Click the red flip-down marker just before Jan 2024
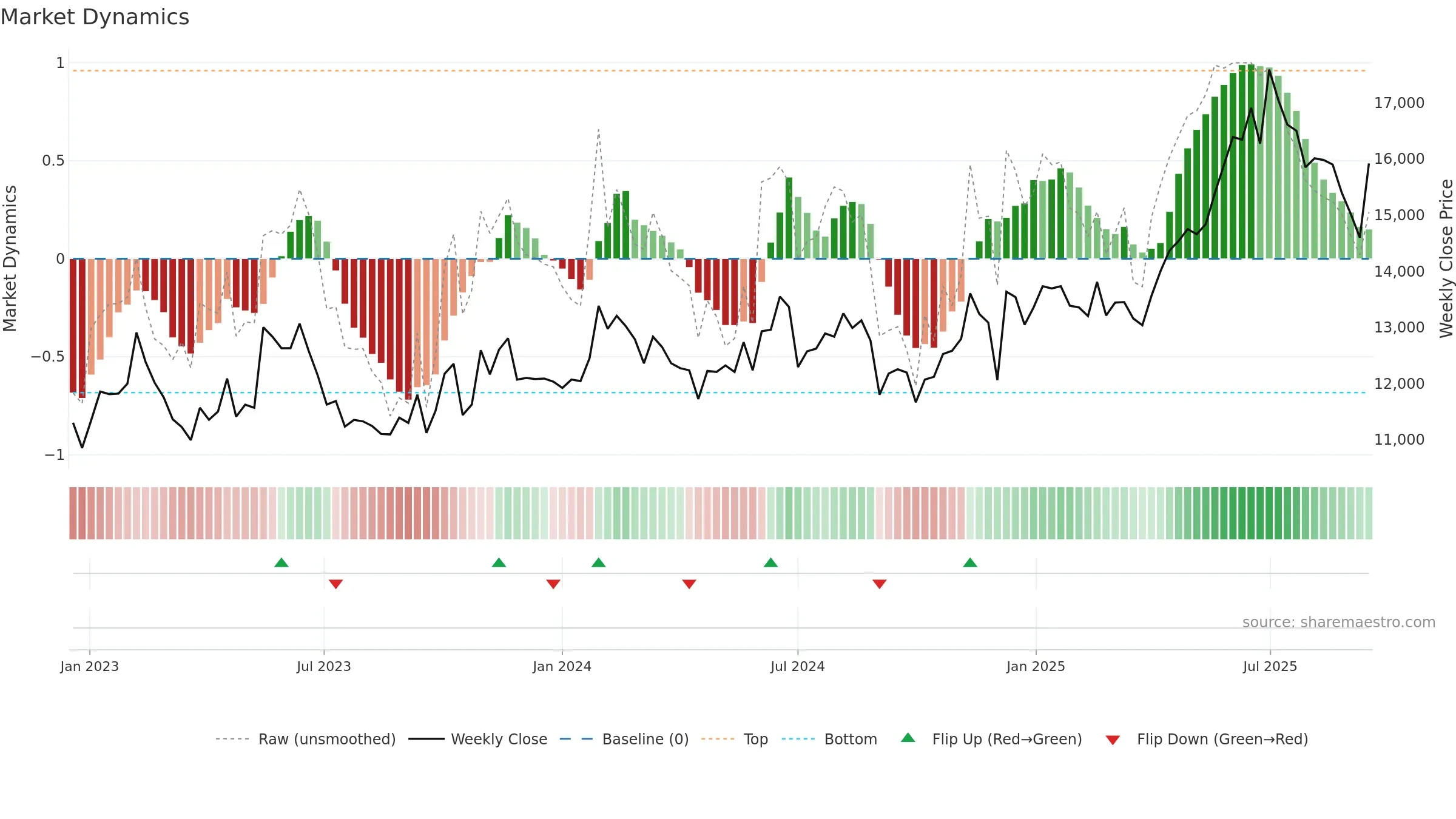Image resolution: width=1456 pixels, height=819 pixels. point(553,584)
